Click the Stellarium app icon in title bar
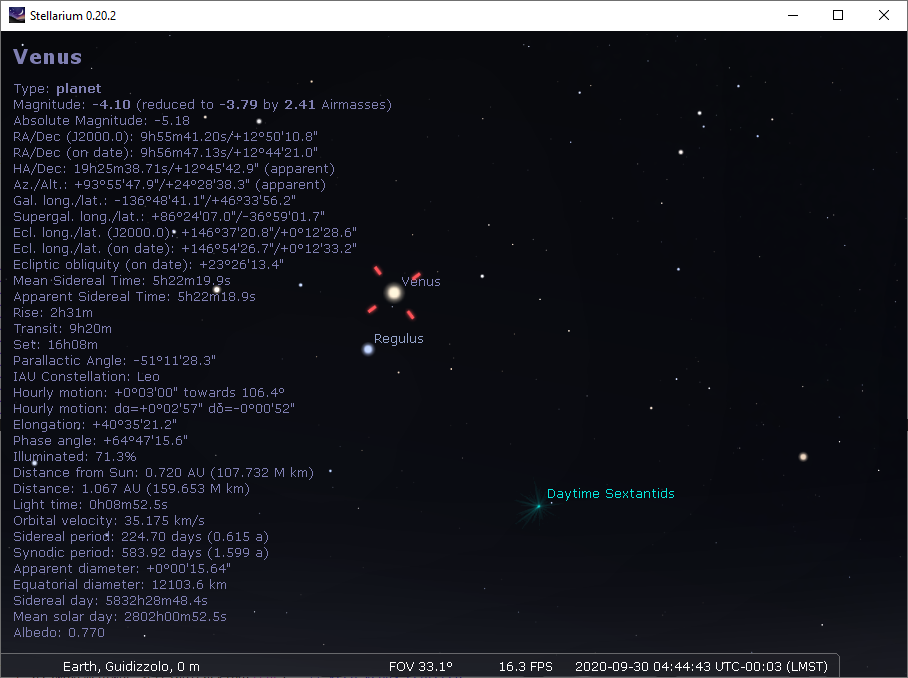The image size is (908, 678). (17, 15)
